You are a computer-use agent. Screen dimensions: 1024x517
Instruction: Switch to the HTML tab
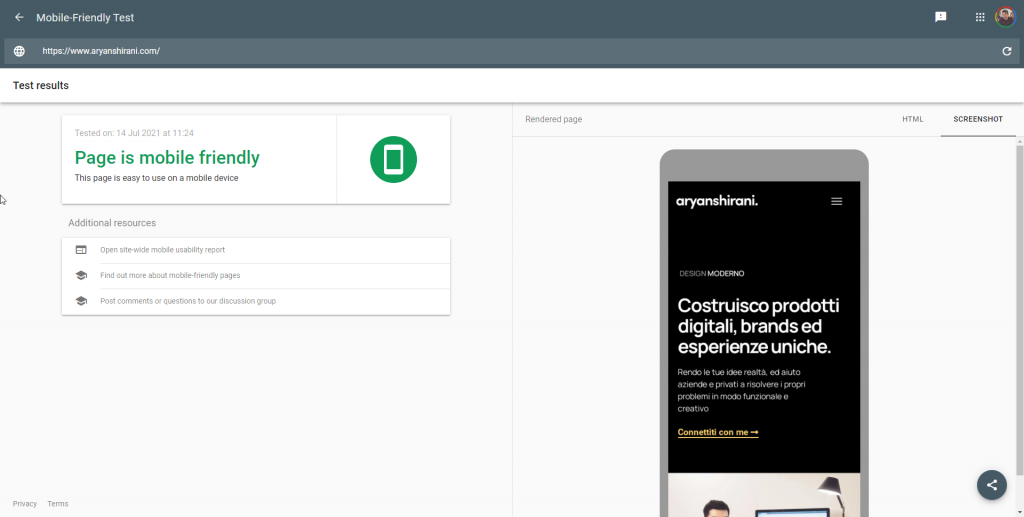click(x=912, y=119)
